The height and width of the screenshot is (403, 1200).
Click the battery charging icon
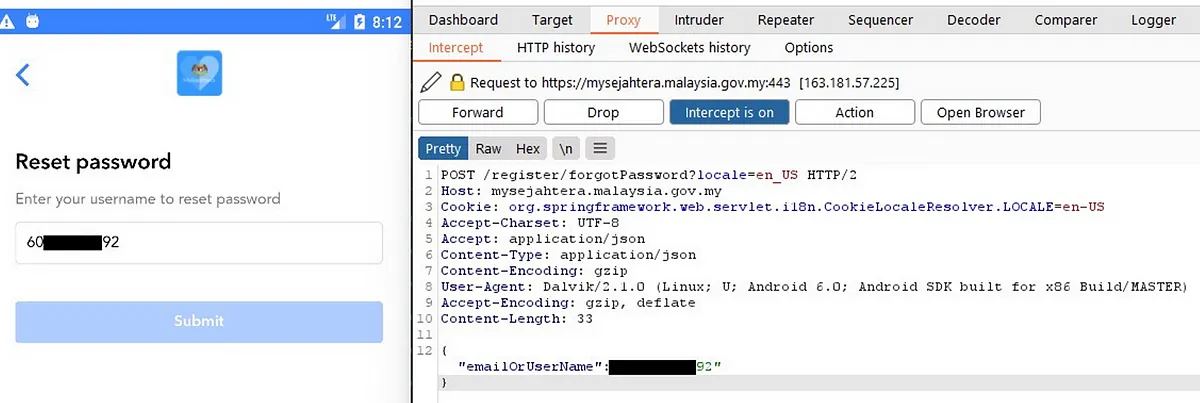358,20
